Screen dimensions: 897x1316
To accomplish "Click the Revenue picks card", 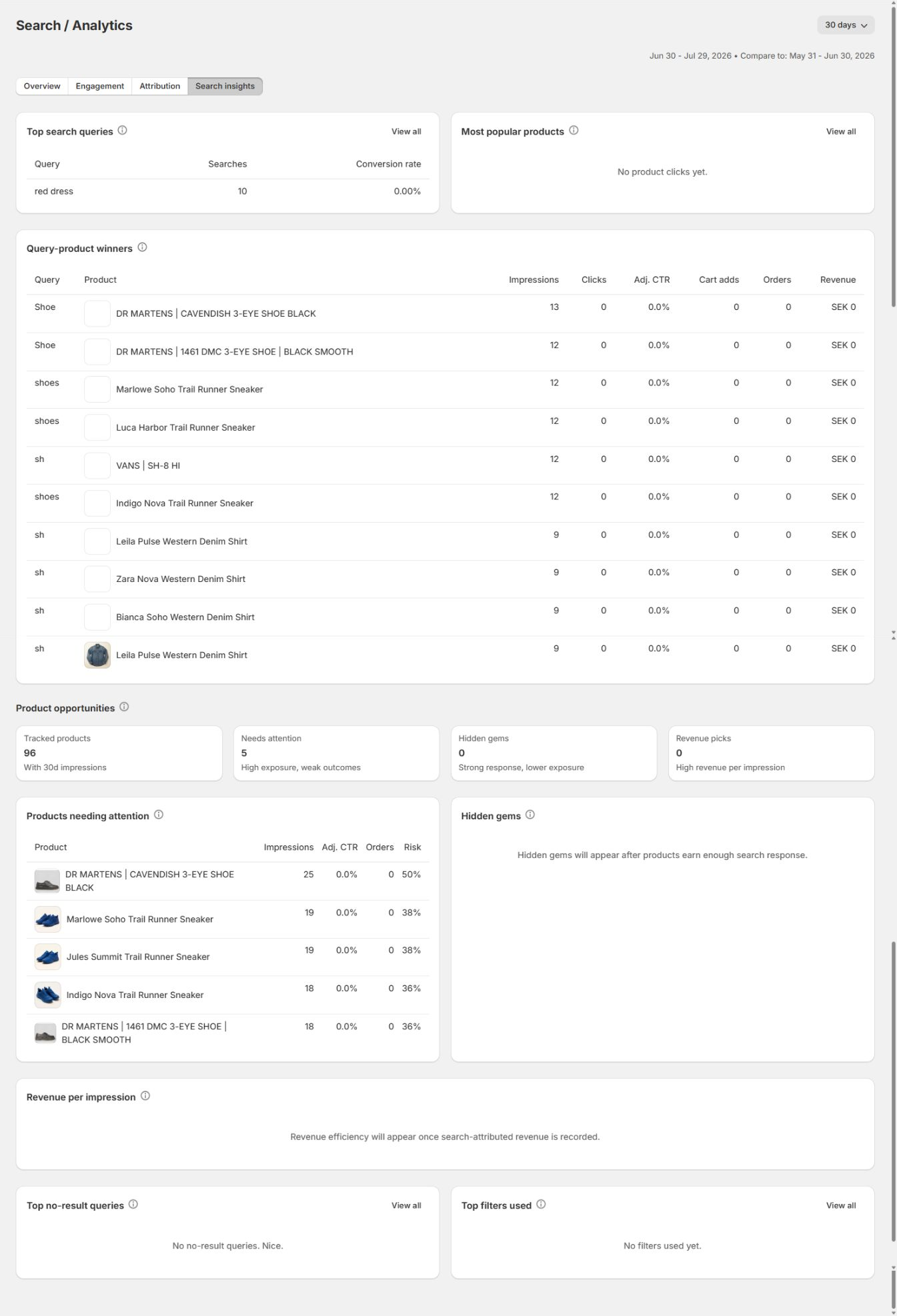I will pyautogui.click(x=771, y=753).
